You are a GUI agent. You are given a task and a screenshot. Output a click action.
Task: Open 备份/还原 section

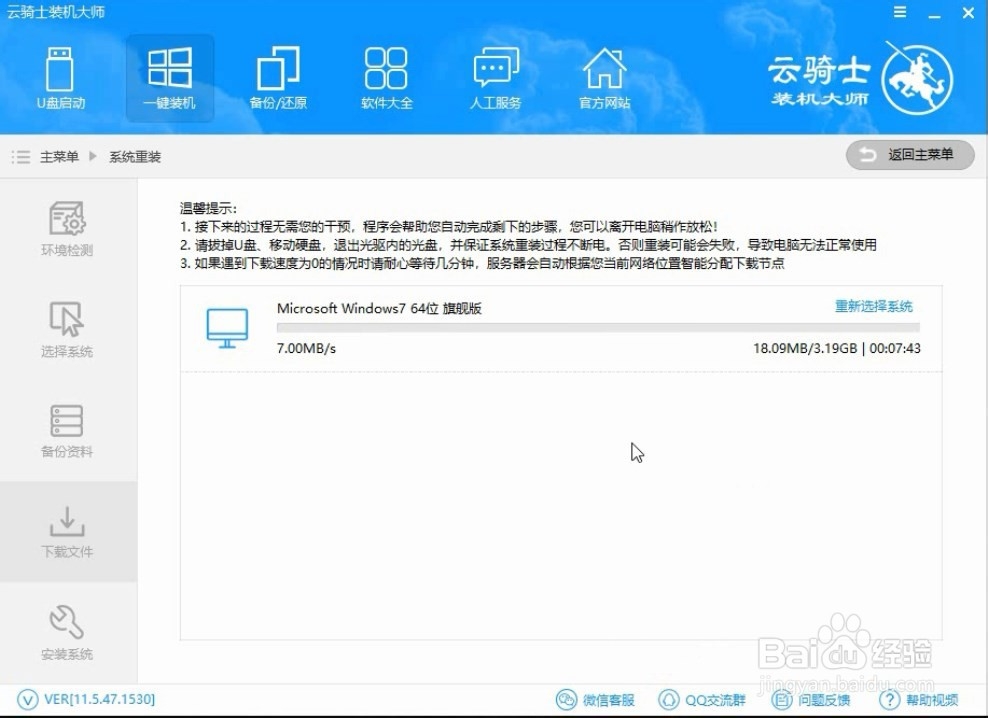278,78
